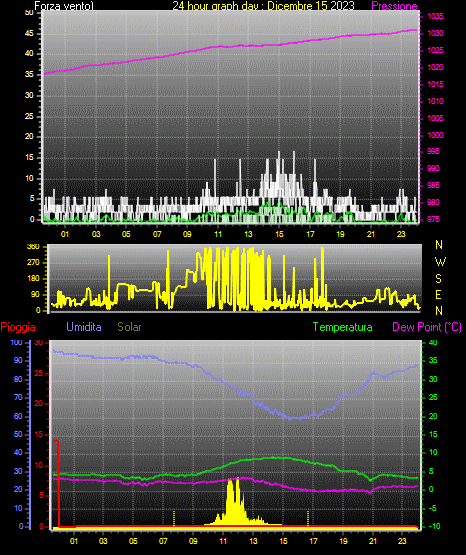
Task: Click green temperature axis value 40
Action: click(433, 342)
